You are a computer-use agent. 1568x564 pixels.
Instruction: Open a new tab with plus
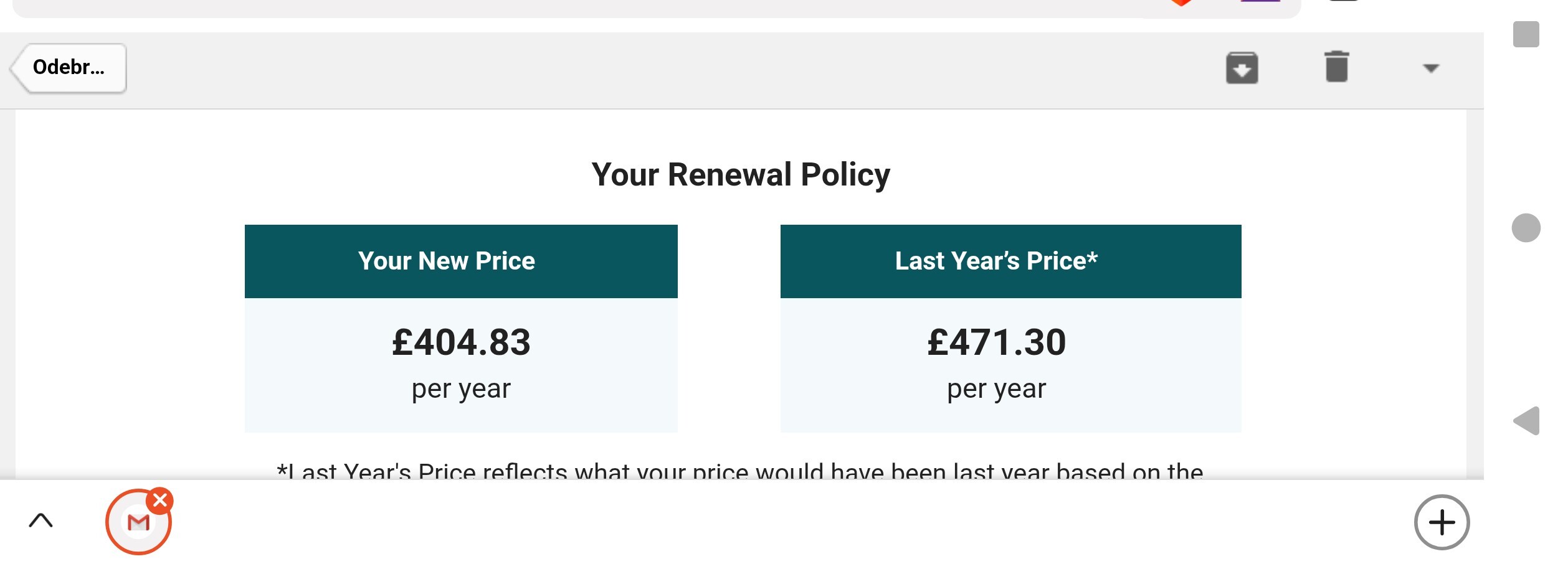pyautogui.click(x=1441, y=522)
